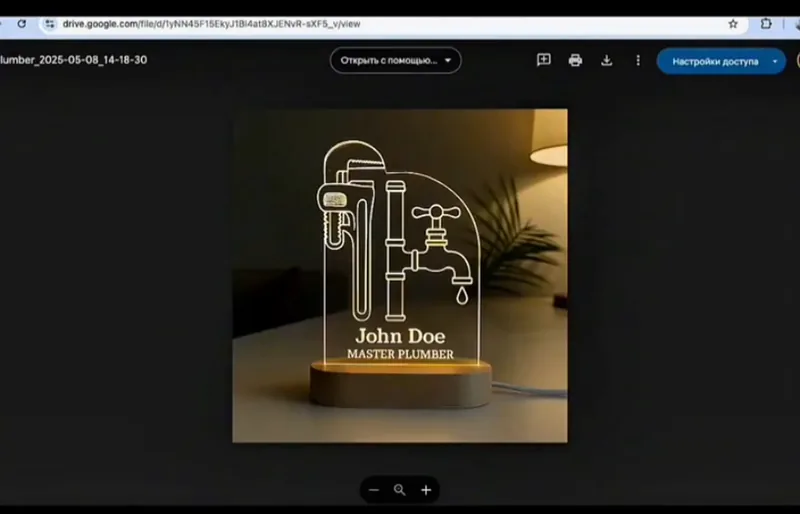Open the three-dot more actions menu
The image size is (800, 514).
tap(638, 60)
